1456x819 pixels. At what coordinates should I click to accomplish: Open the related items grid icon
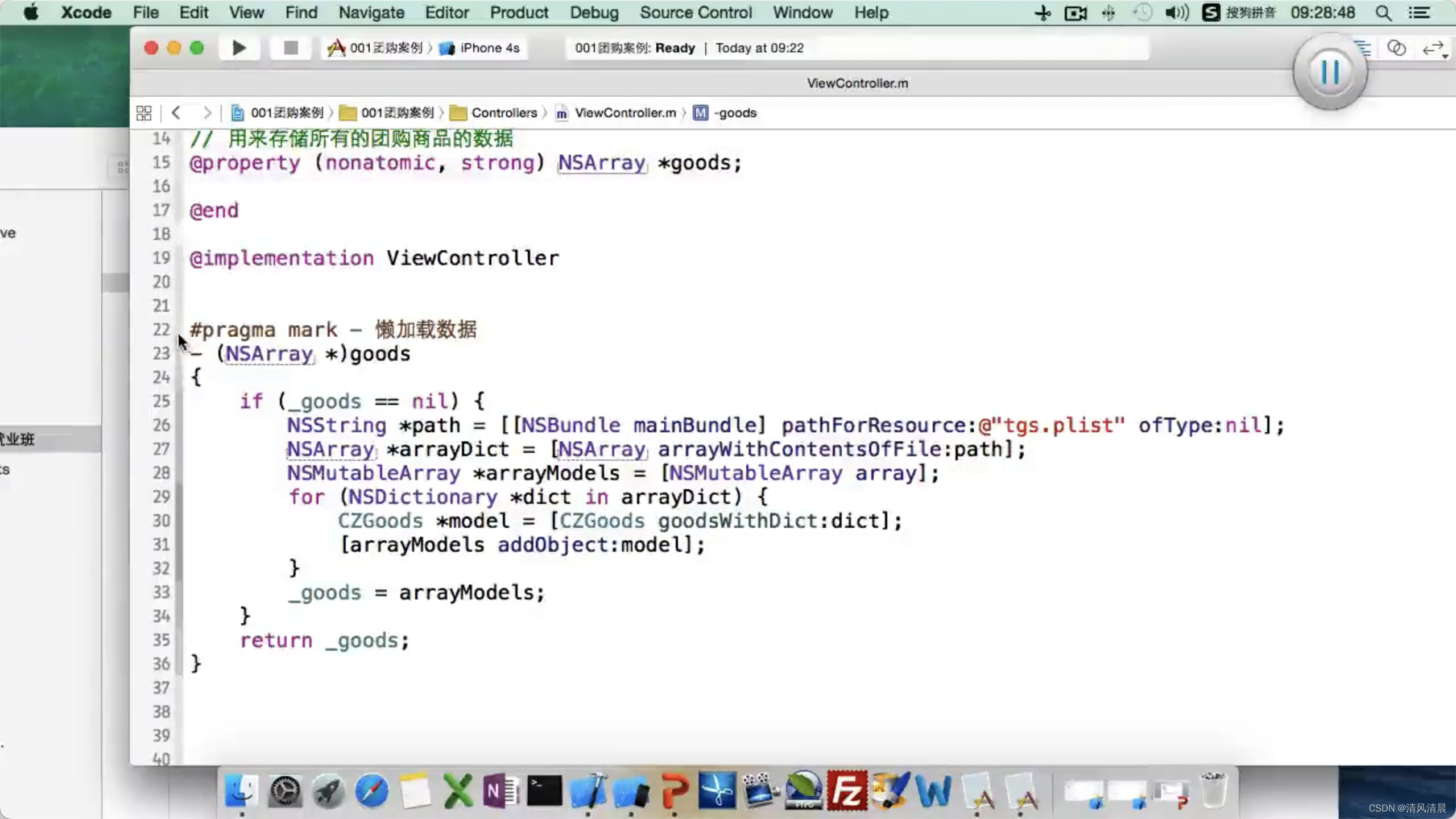tap(144, 113)
